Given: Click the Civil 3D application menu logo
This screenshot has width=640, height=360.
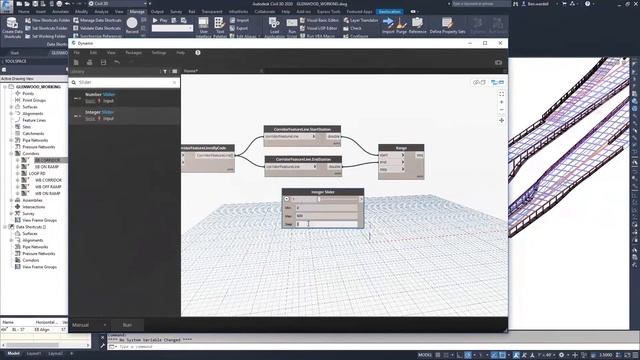Looking at the screenshot, I should click(x=7, y=6).
